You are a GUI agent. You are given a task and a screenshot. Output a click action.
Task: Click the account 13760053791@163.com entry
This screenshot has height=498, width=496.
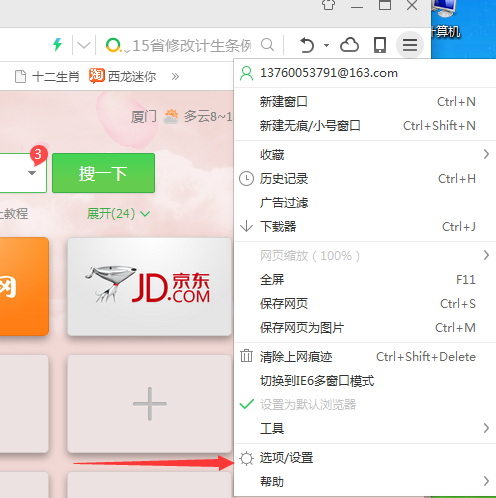365,73
